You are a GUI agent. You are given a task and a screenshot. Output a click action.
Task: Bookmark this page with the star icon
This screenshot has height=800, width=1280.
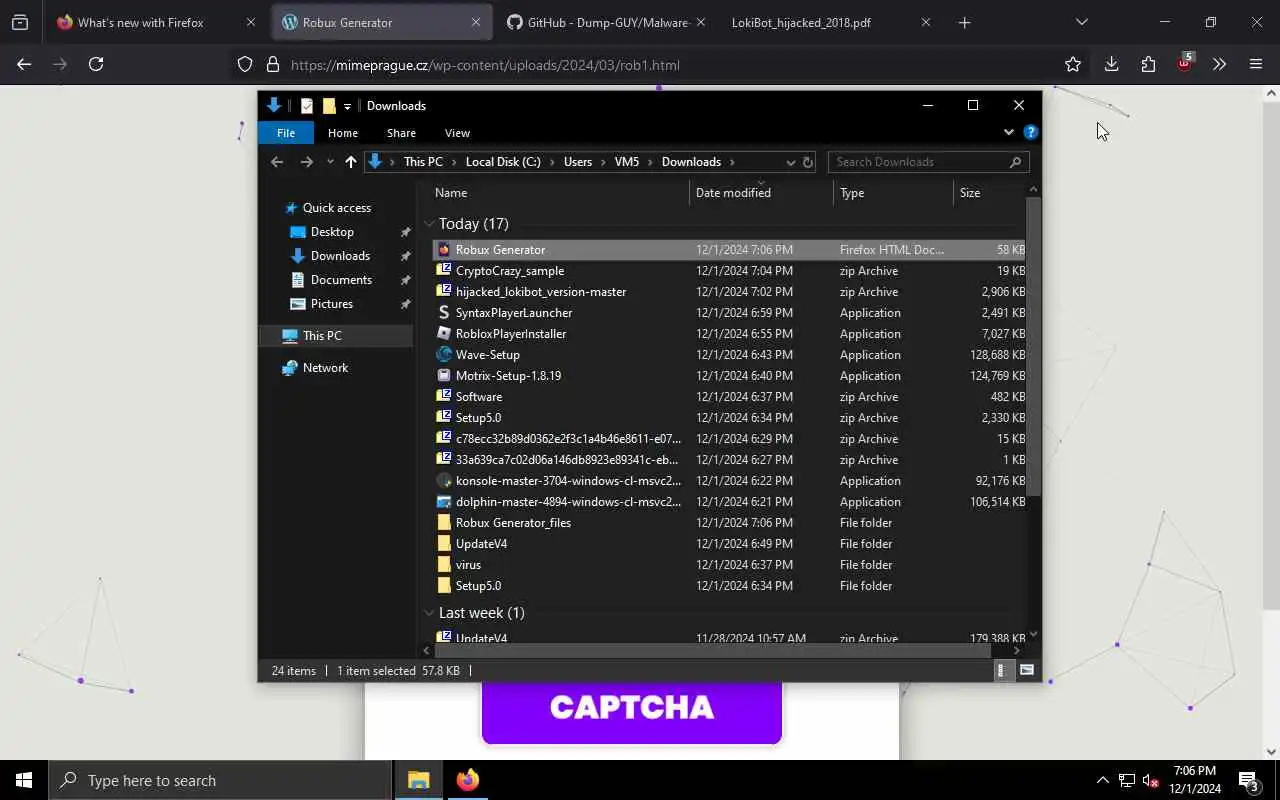click(x=1073, y=64)
